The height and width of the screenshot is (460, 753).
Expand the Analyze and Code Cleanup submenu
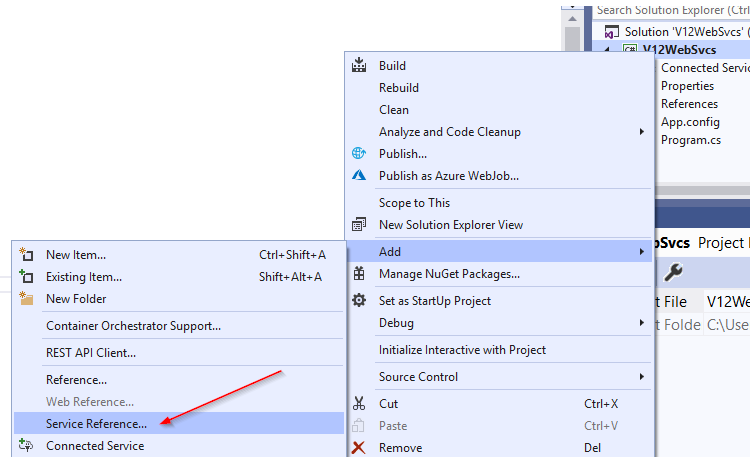pos(641,132)
